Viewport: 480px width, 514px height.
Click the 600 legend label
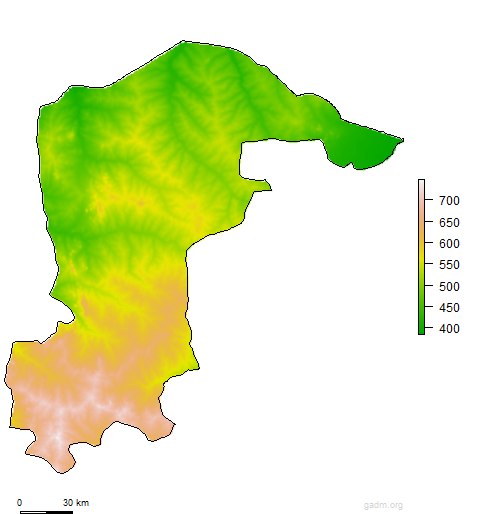tap(449, 244)
